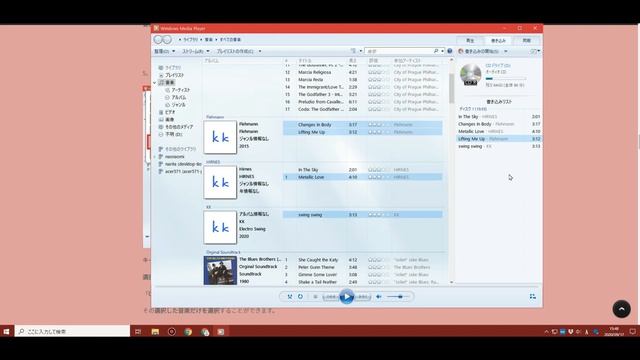Sort by the 評価 (Rating) column header
The height and width of the screenshot is (360, 640).
pyautogui.click(x=373, y=60)
